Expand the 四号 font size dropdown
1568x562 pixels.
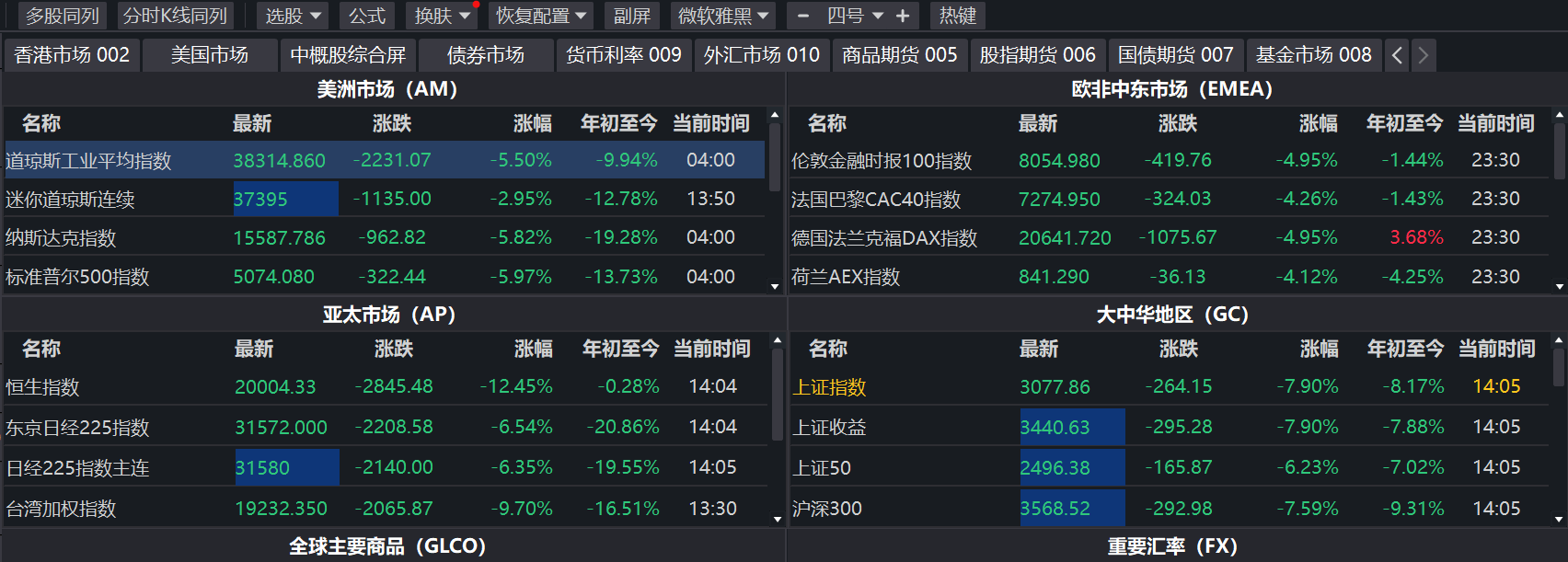[x=855, y=16]
